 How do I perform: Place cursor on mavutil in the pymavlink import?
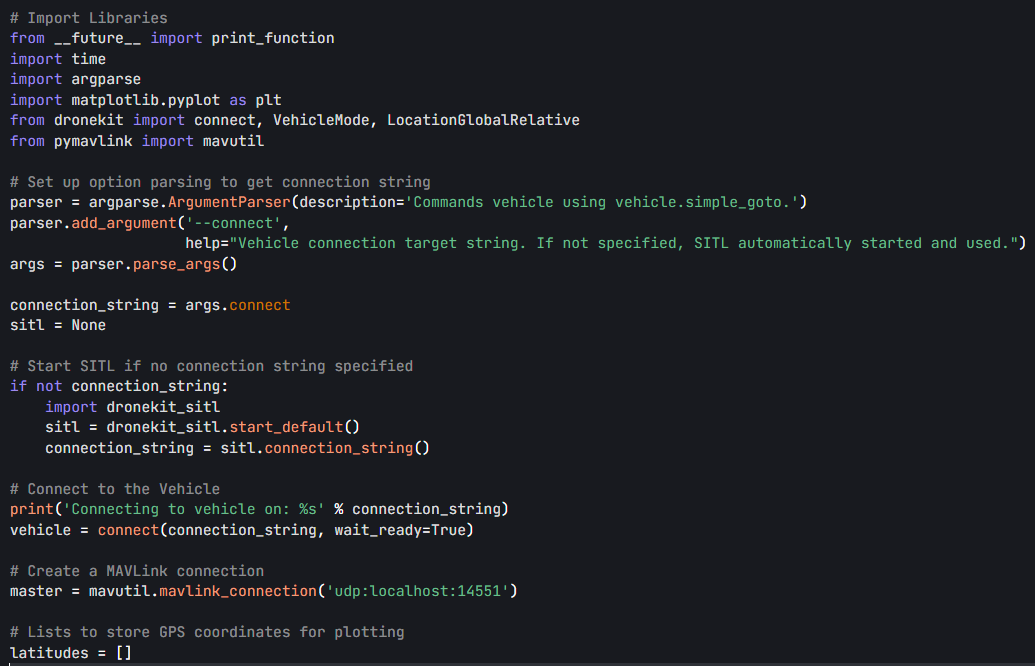pyautogui.click(x=237, y=141)
